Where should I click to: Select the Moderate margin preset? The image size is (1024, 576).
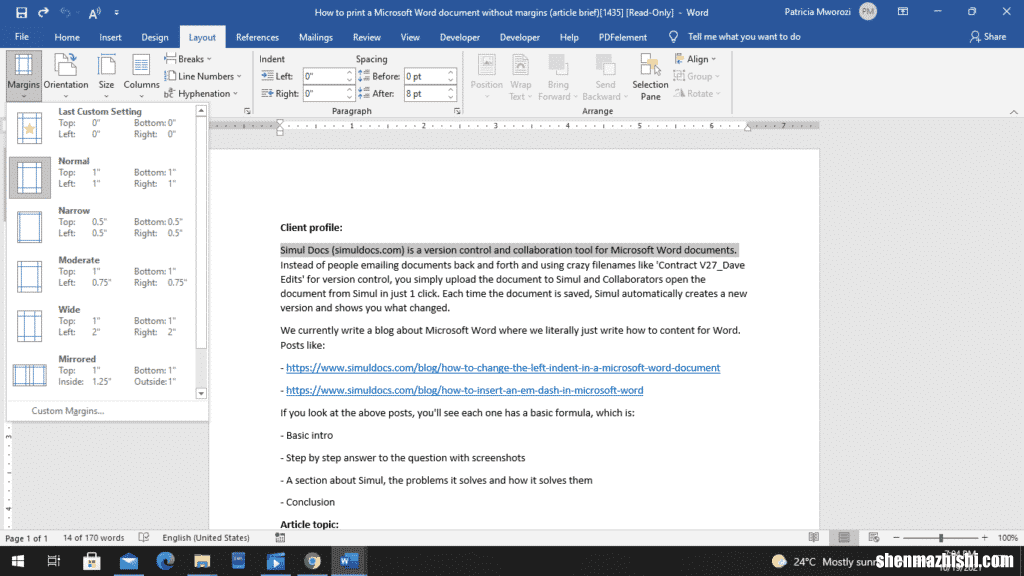[101, 276]
